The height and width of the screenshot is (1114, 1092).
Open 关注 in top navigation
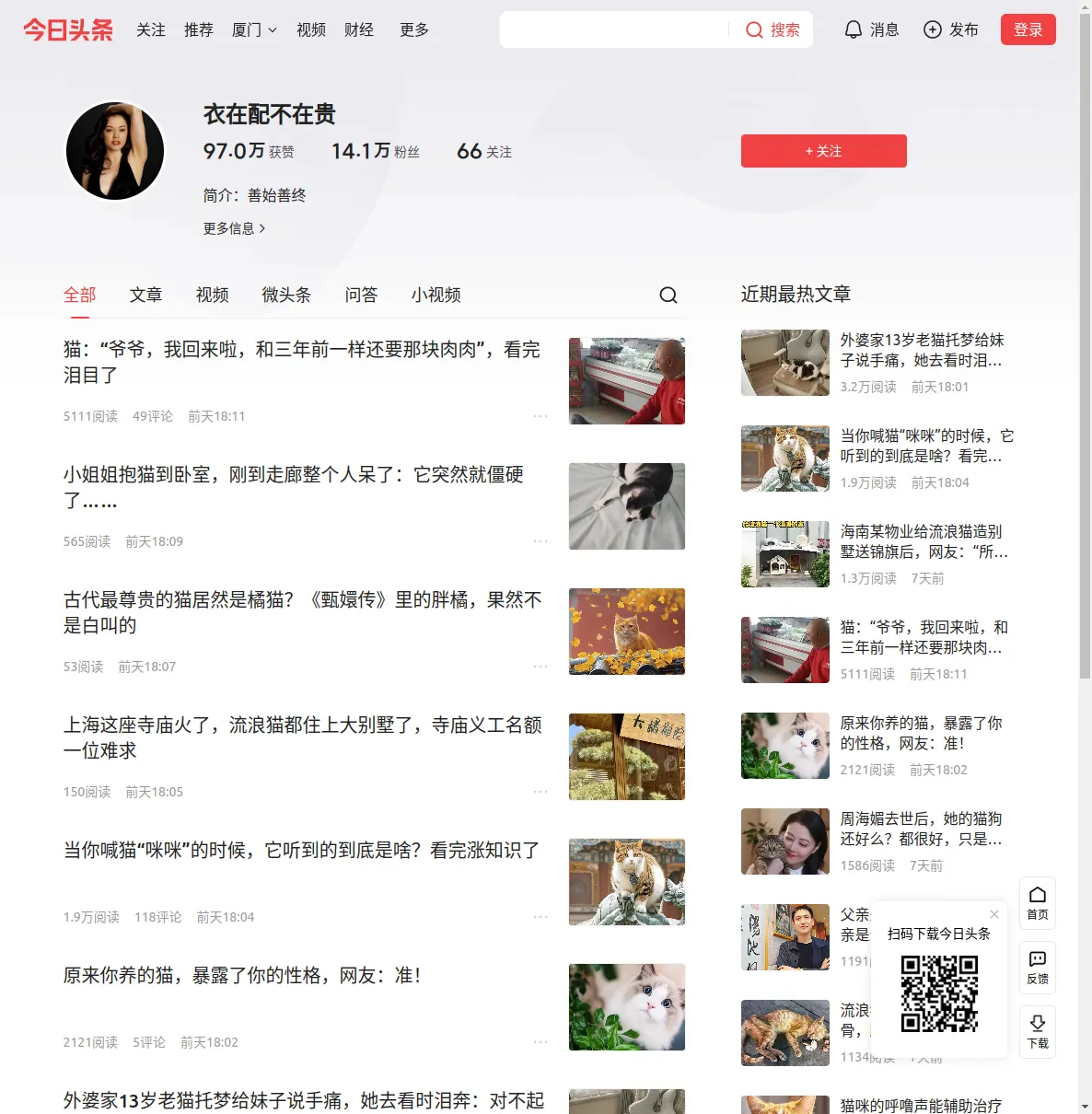[151, 29]
